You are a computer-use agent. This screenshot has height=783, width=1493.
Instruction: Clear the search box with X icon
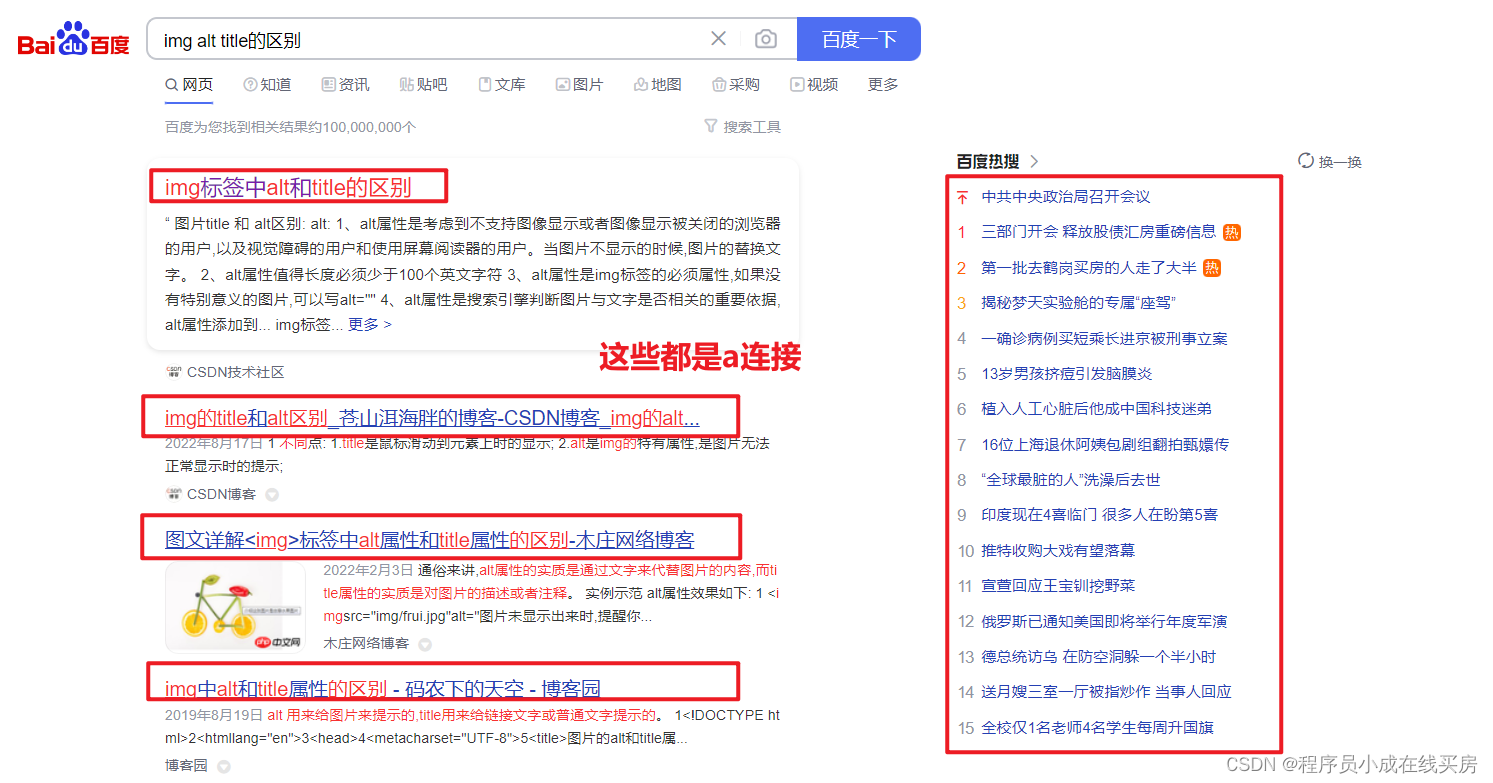718,39
